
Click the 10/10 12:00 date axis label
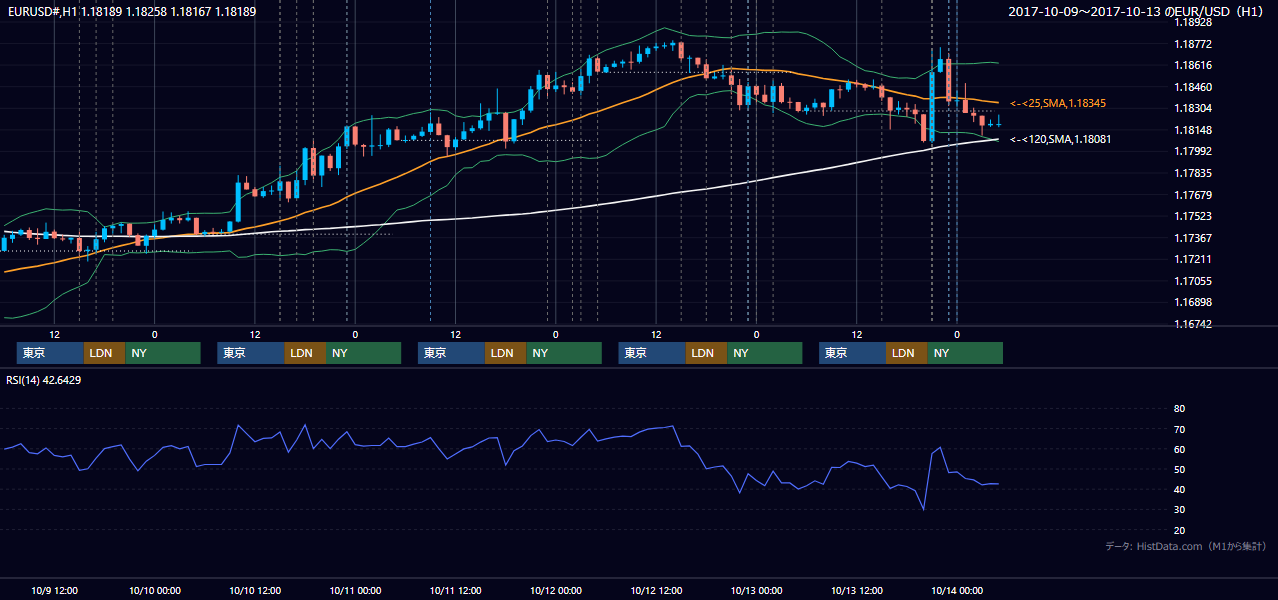[255, 590]
